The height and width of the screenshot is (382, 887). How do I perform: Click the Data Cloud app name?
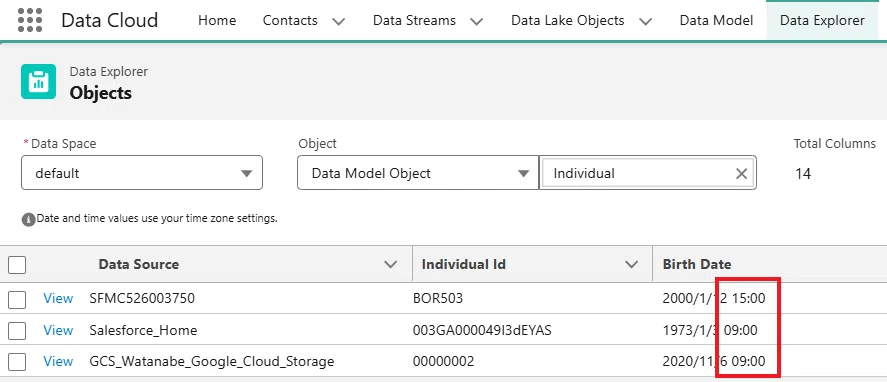[x=110, y=20]
